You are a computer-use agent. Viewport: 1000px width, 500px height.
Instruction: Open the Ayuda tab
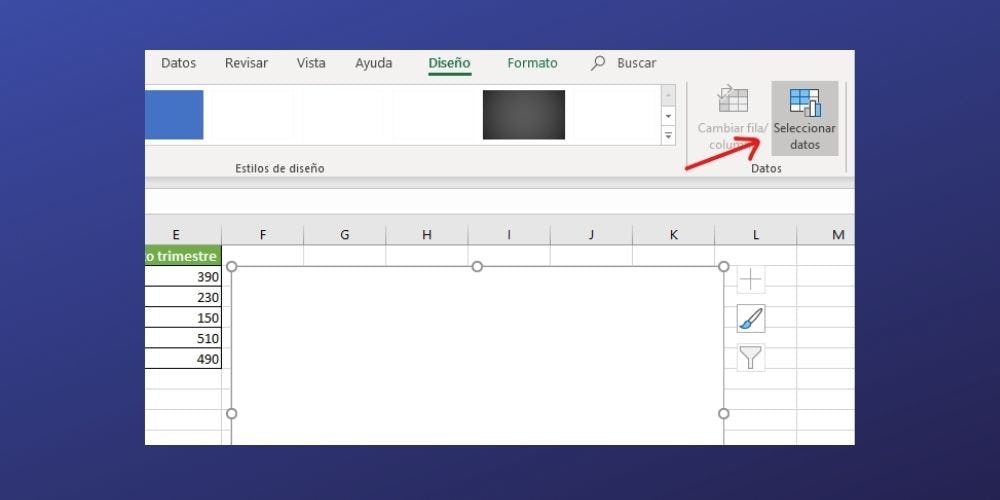(374, 63)
